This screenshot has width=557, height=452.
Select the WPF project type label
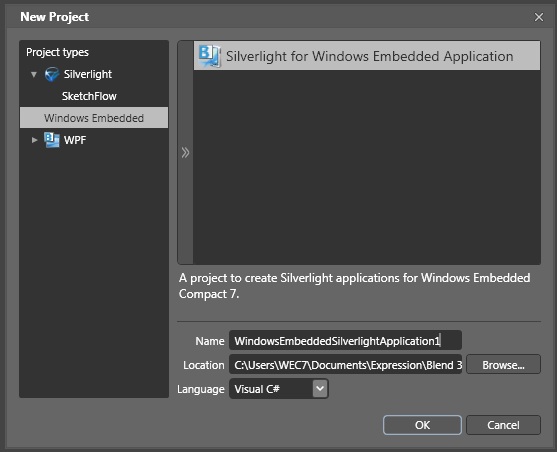pyautogui.click(x=75, y=140)
